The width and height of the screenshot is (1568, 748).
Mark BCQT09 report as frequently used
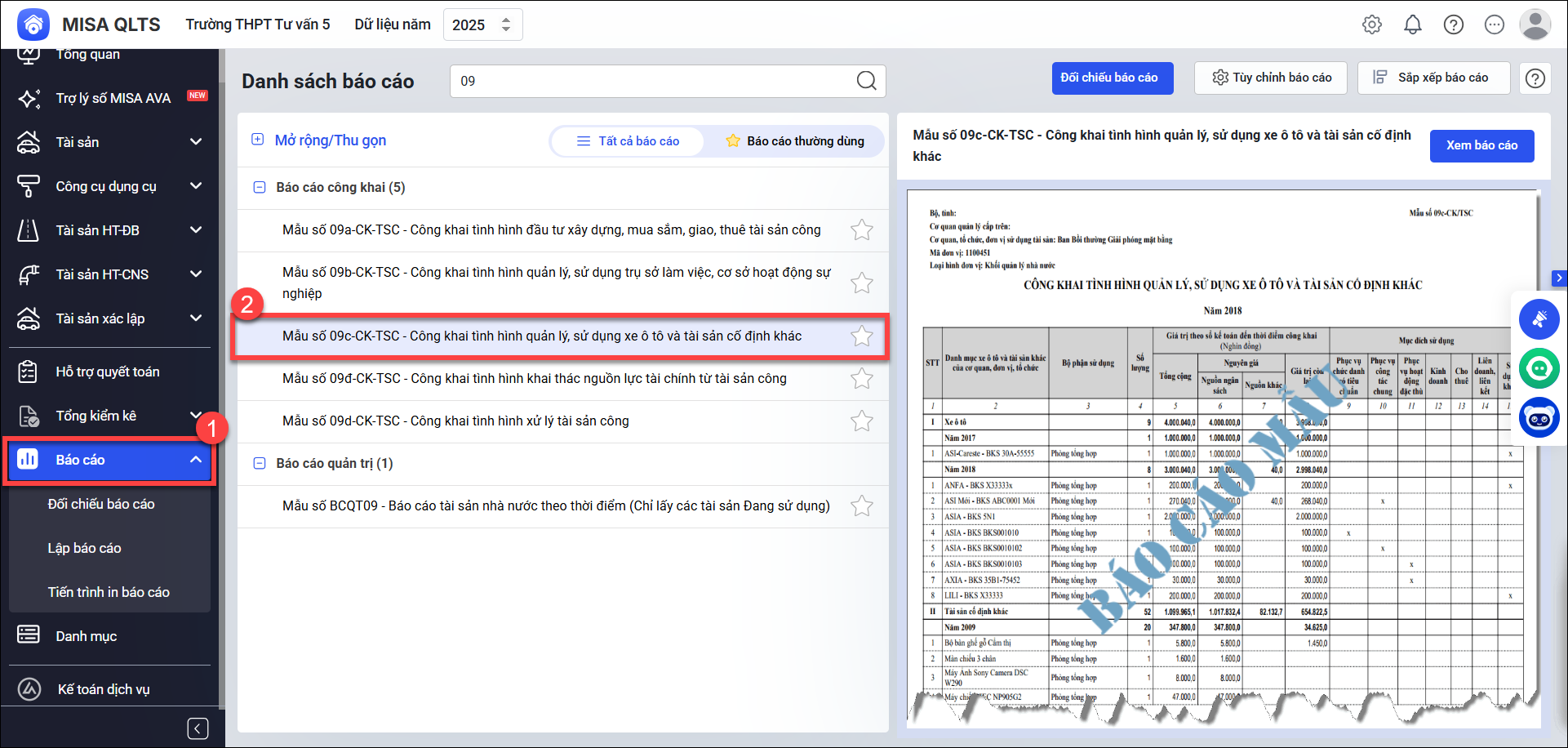coord(862,506)
